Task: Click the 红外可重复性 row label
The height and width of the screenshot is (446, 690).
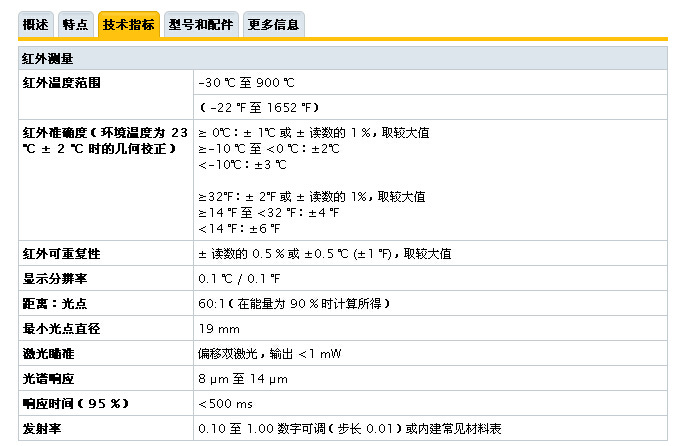Action: (x=61, y=254)
